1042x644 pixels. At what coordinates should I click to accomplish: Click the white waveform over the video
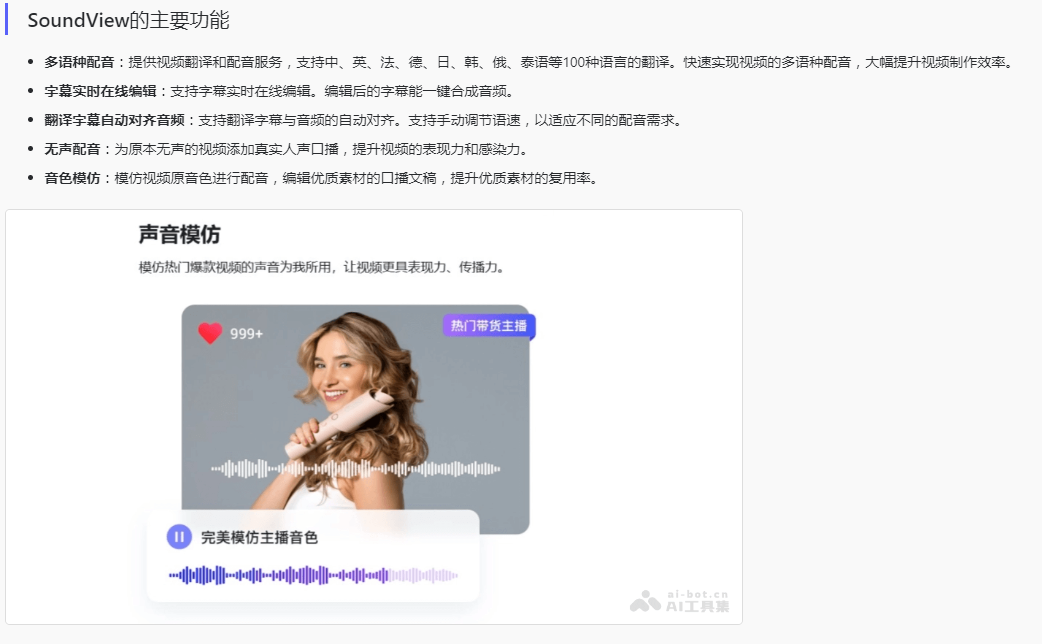coord(356,469)
